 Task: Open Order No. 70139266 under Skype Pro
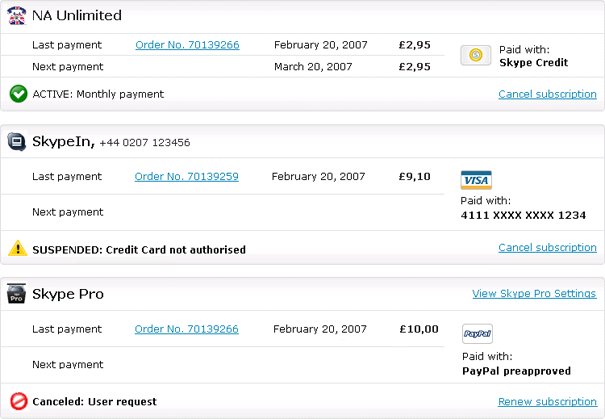(x=186, y=329)
